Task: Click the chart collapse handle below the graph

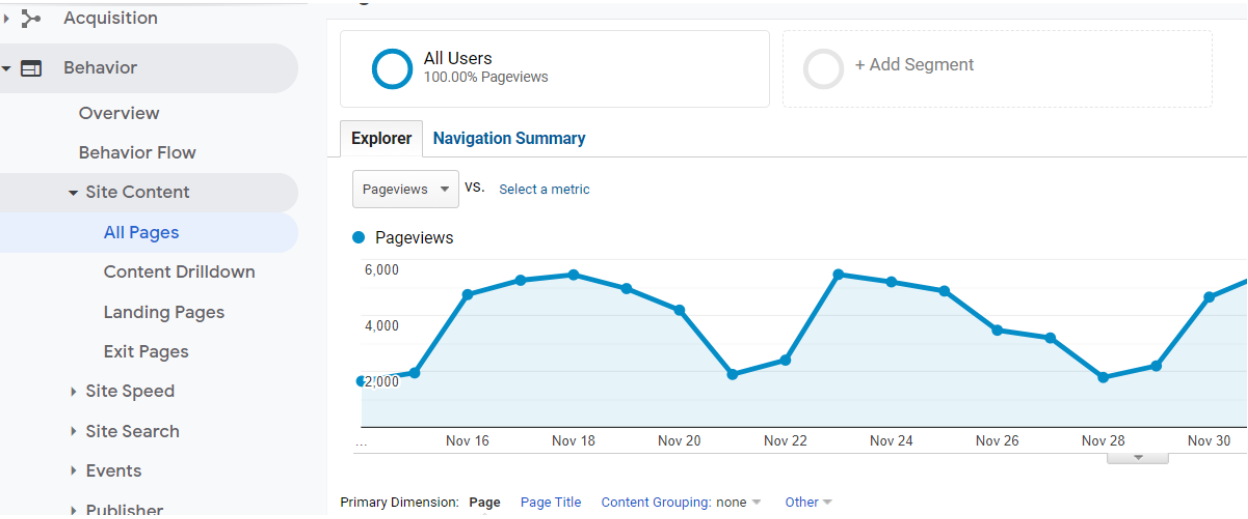Action: [1137, 458]
